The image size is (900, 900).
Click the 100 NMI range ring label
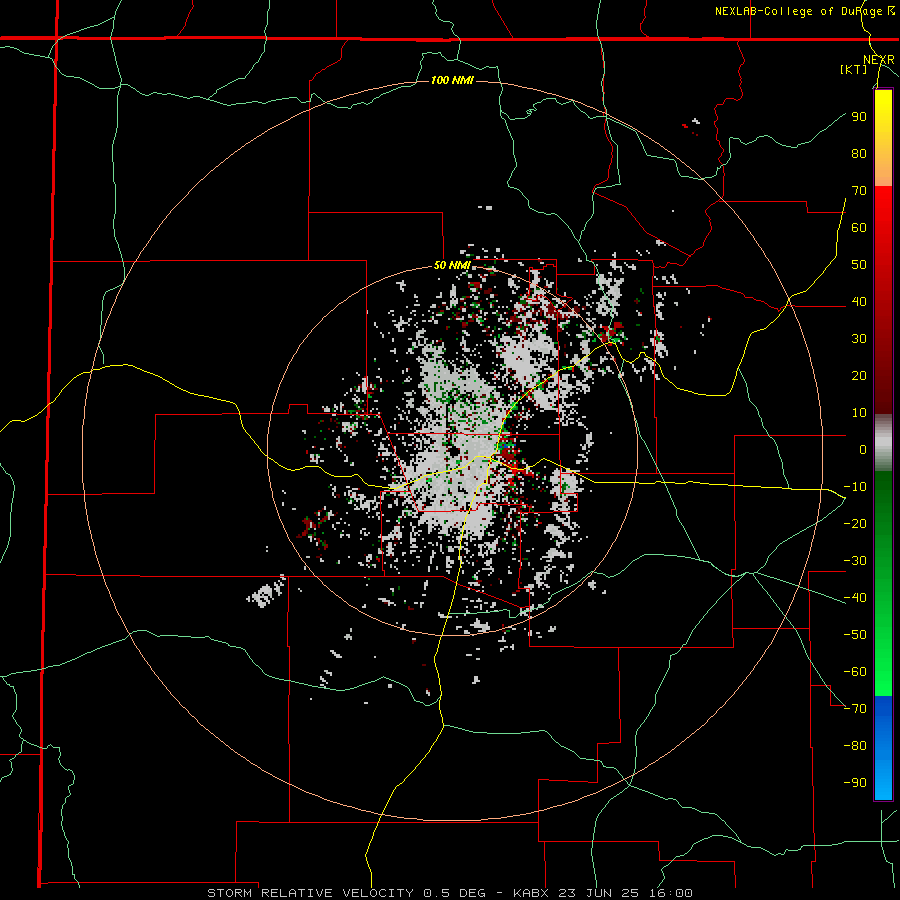tap(452, 80)
